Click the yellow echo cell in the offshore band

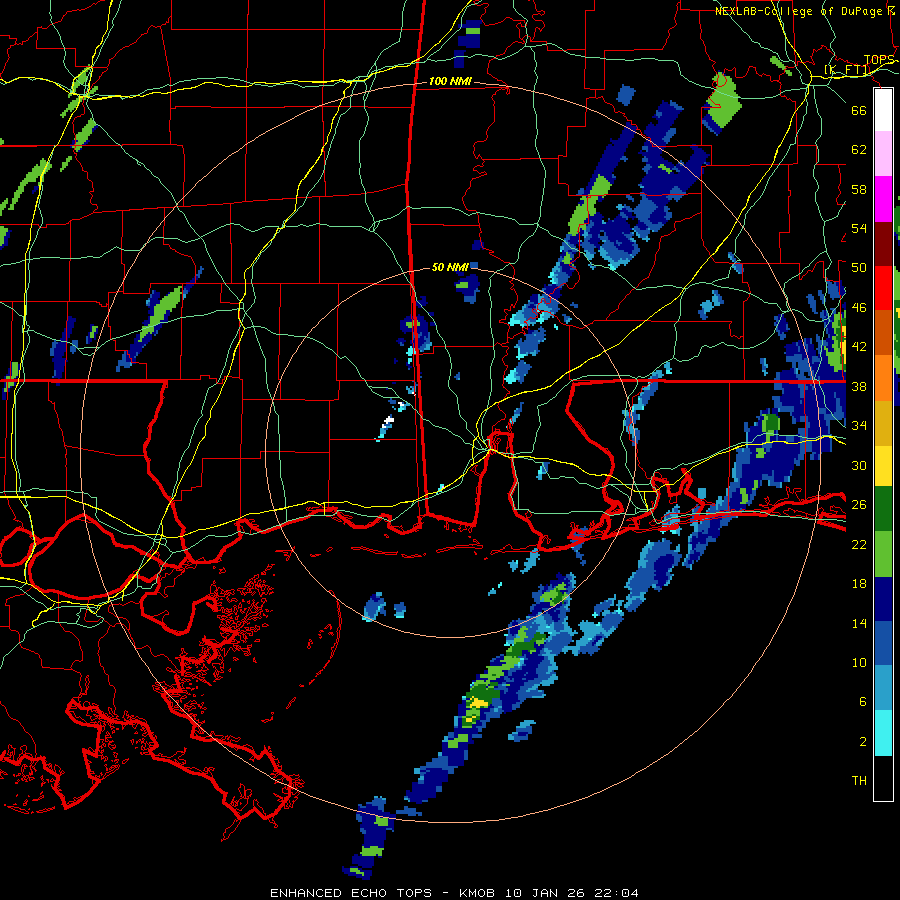pos(478,703)
